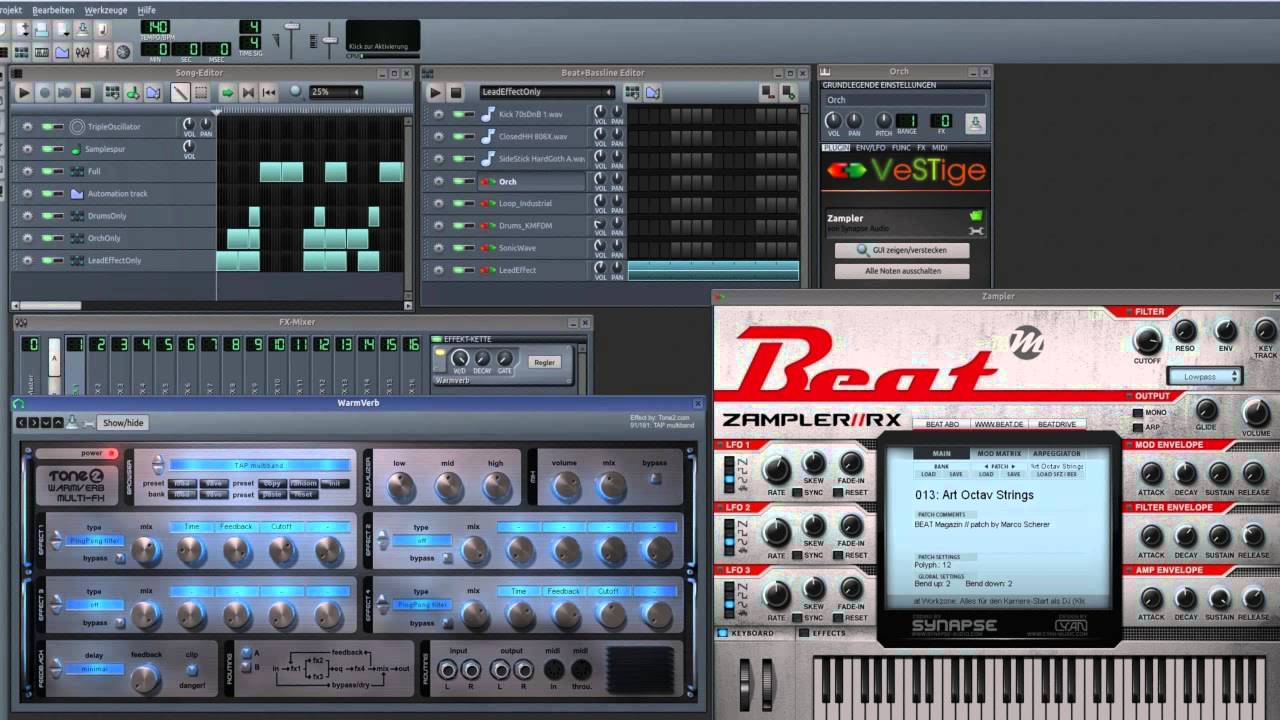Mute the Samplespur track
The height and width of the screenshot is (720, 1280).
(x=47, y=149)
